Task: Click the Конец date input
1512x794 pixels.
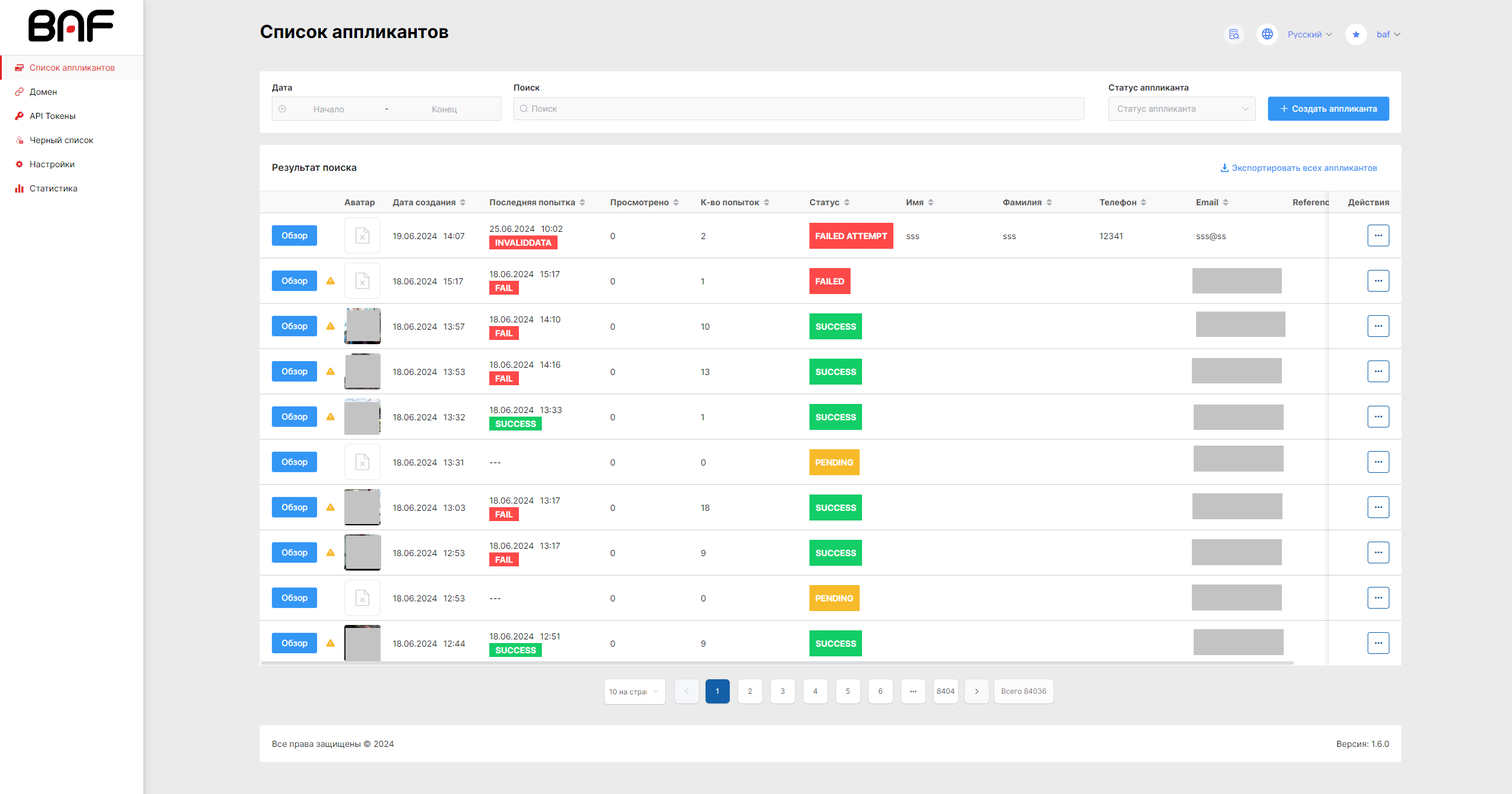Action: 444,109
